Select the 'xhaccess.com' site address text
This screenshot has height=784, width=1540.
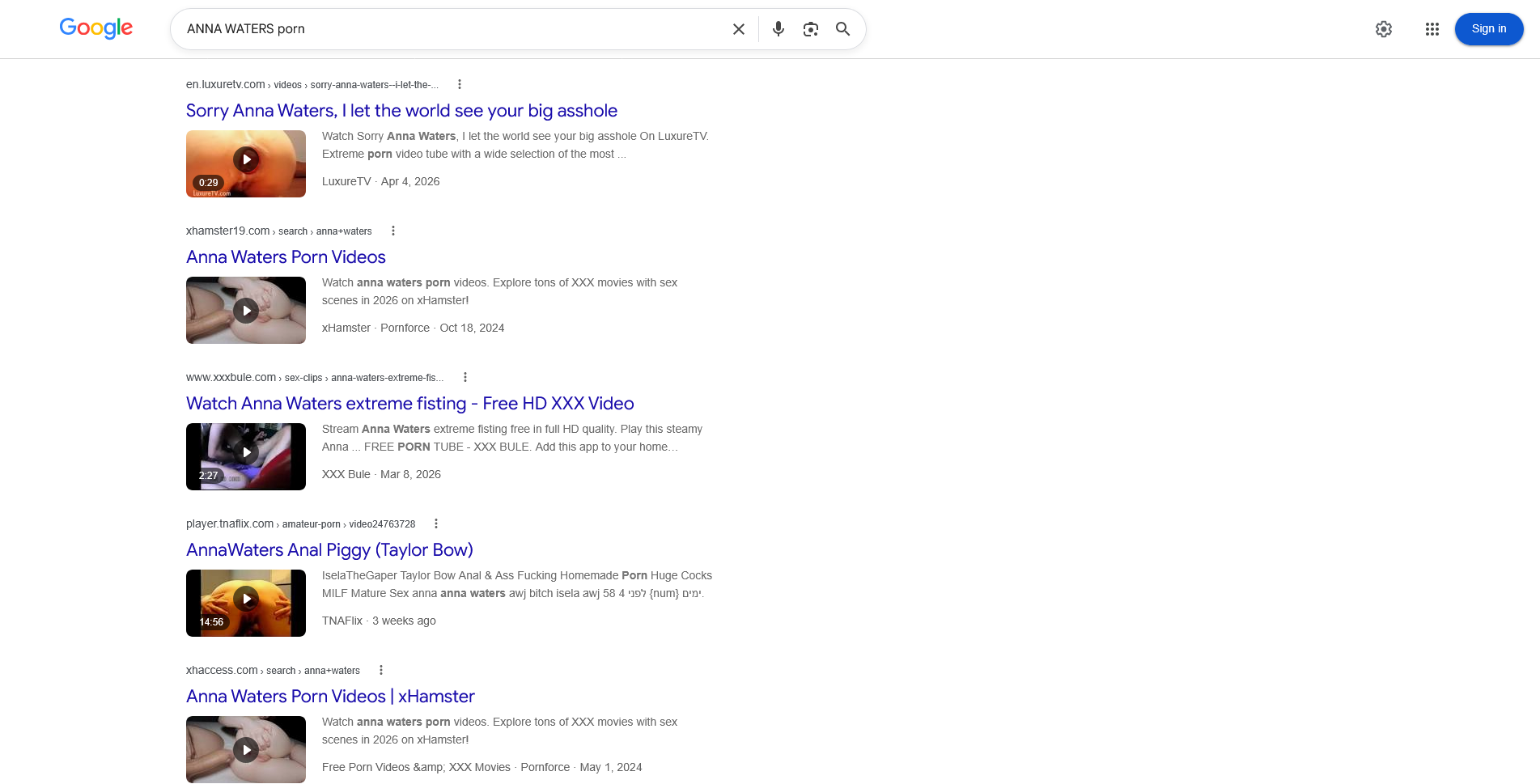(222, 670)
